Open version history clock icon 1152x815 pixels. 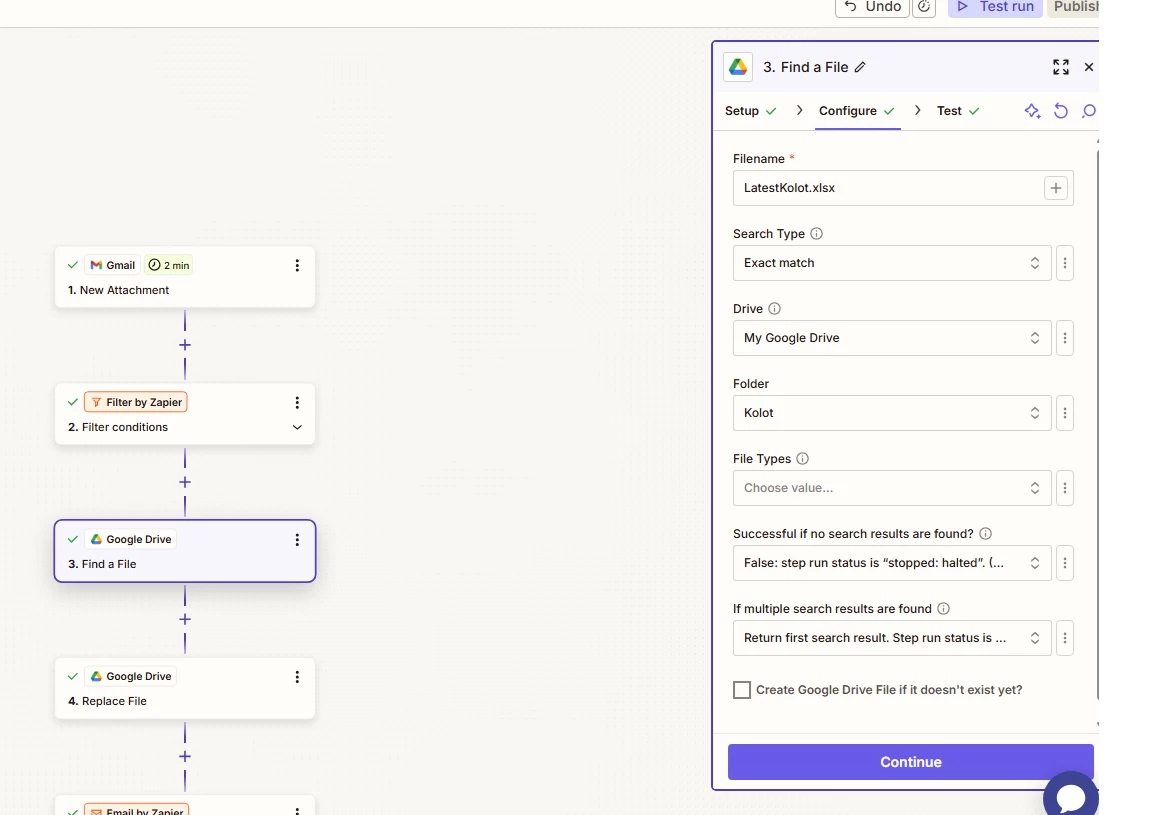[924, 7]
